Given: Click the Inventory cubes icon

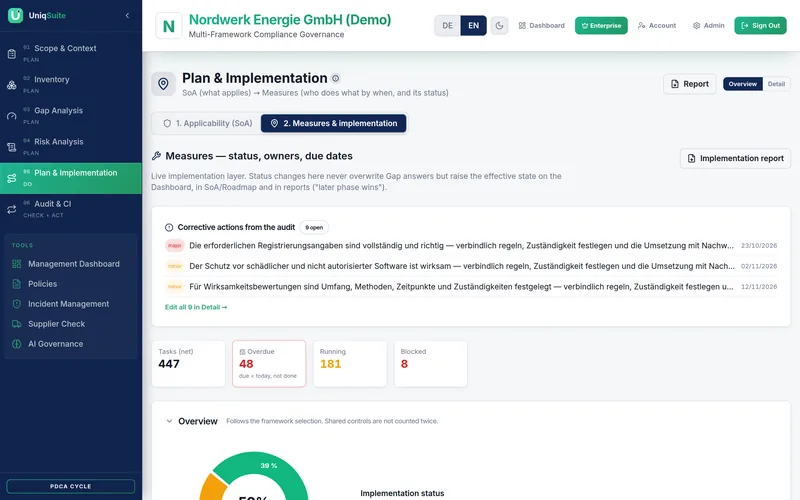Looking at the screenshot, I should (12, 85).
